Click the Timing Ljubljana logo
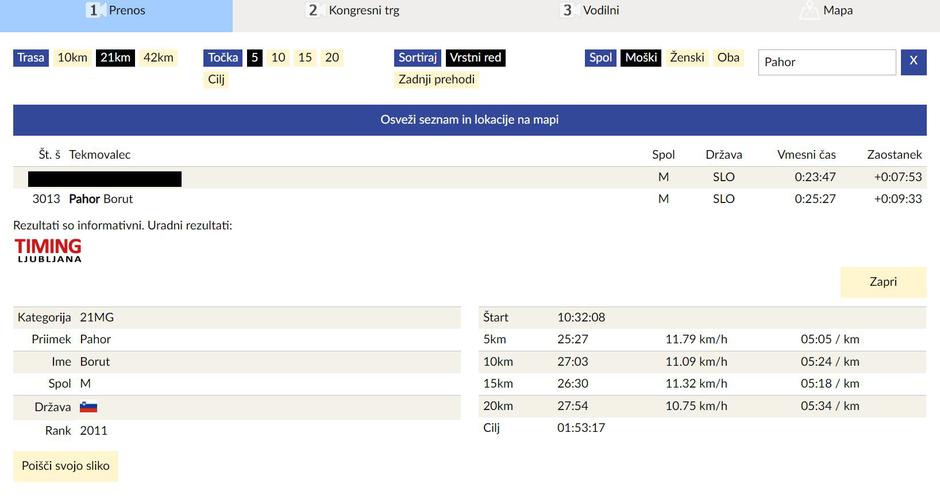940x498 pixels. tap(48, 250)
